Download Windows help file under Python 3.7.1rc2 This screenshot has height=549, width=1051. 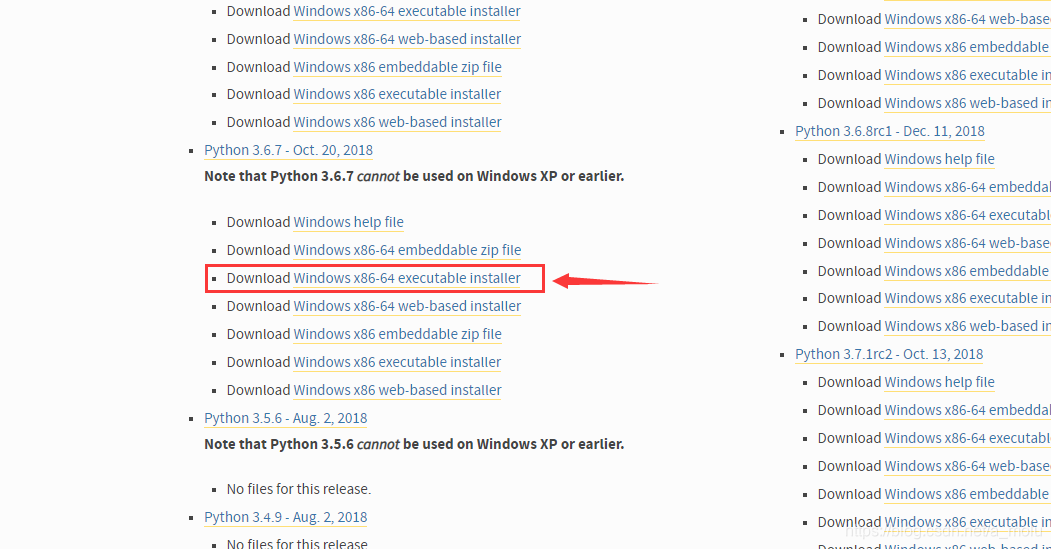[939, 383]
